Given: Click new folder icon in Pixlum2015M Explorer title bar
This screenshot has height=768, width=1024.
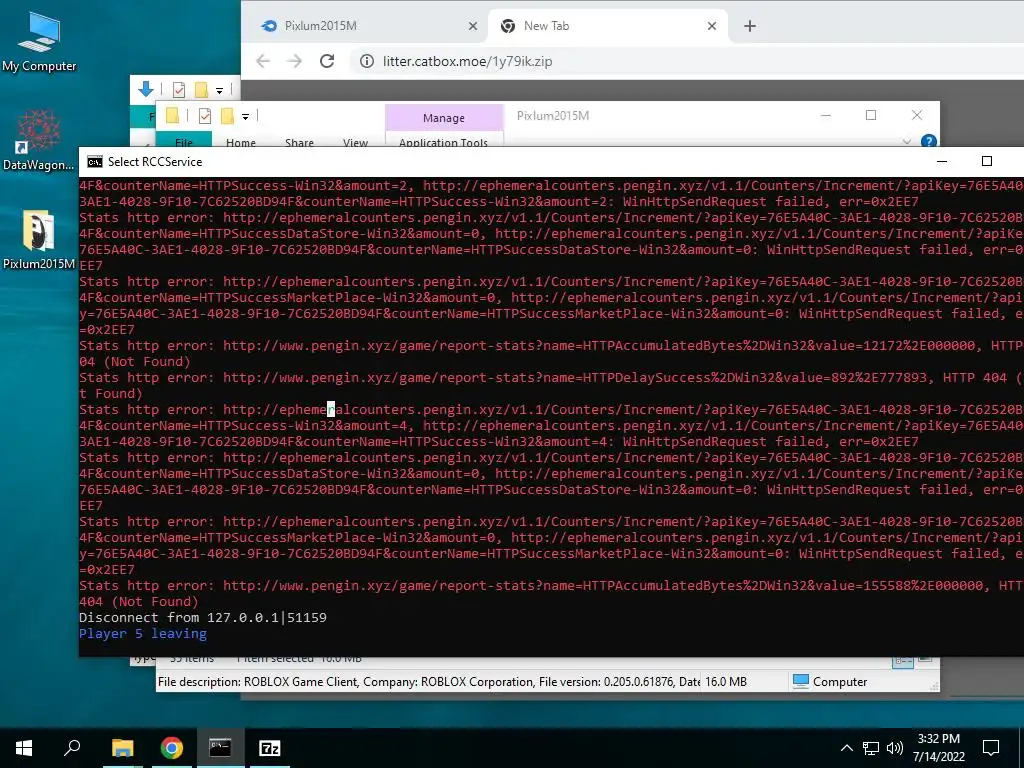Looking at the screenshot, I should 227,116.
